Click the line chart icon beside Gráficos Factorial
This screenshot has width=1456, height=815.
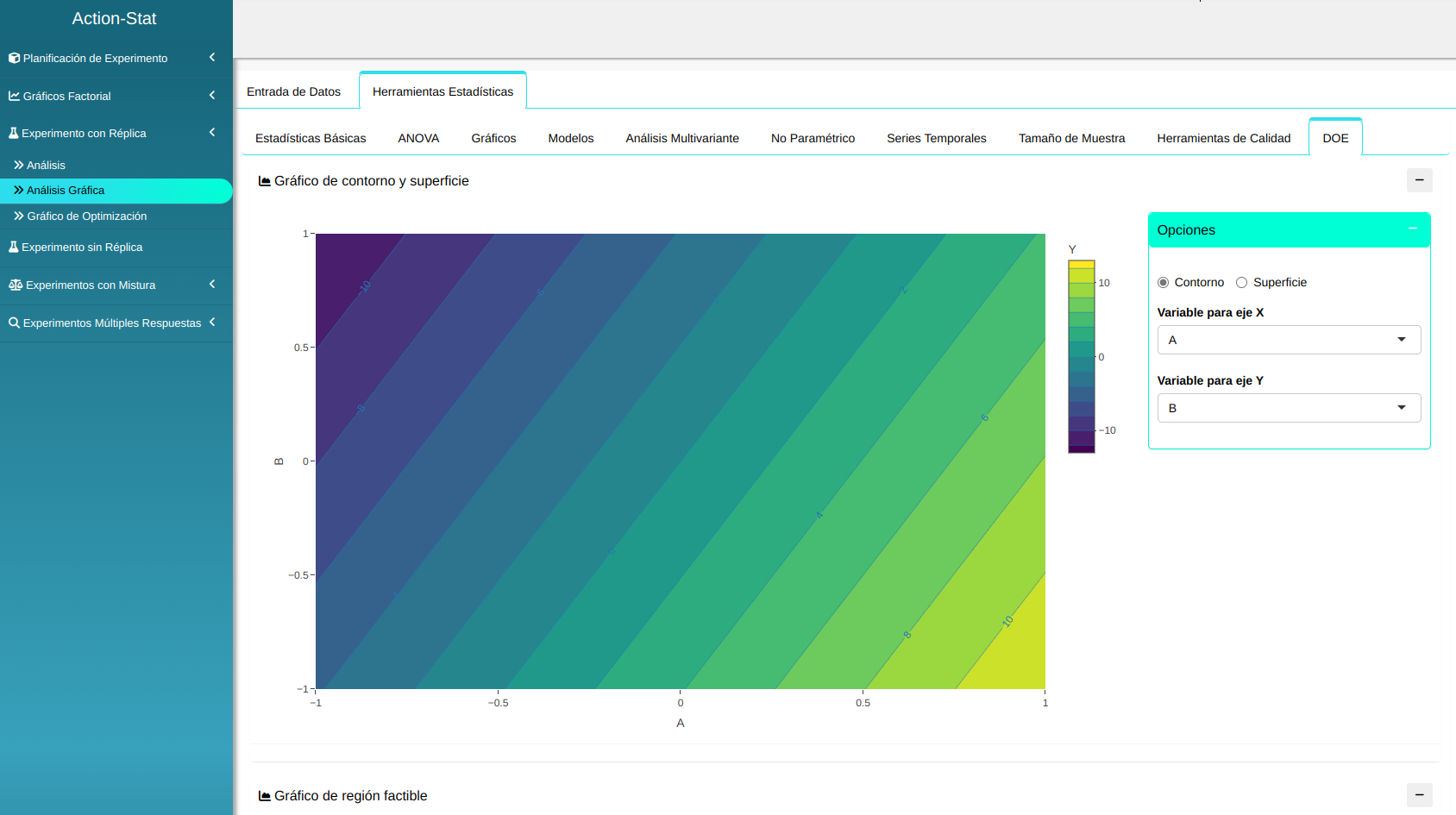click(x=14, y=97)
